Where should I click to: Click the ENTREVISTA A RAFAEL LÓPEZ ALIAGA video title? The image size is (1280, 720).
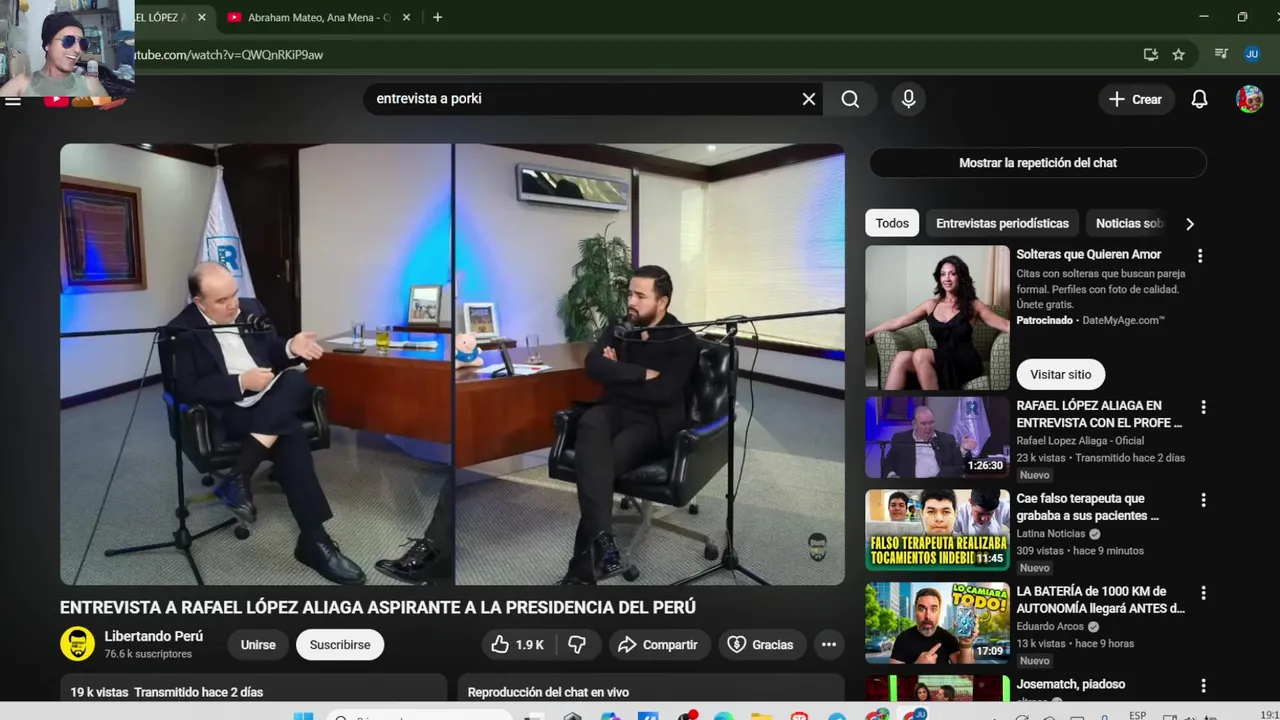(378, 607)
